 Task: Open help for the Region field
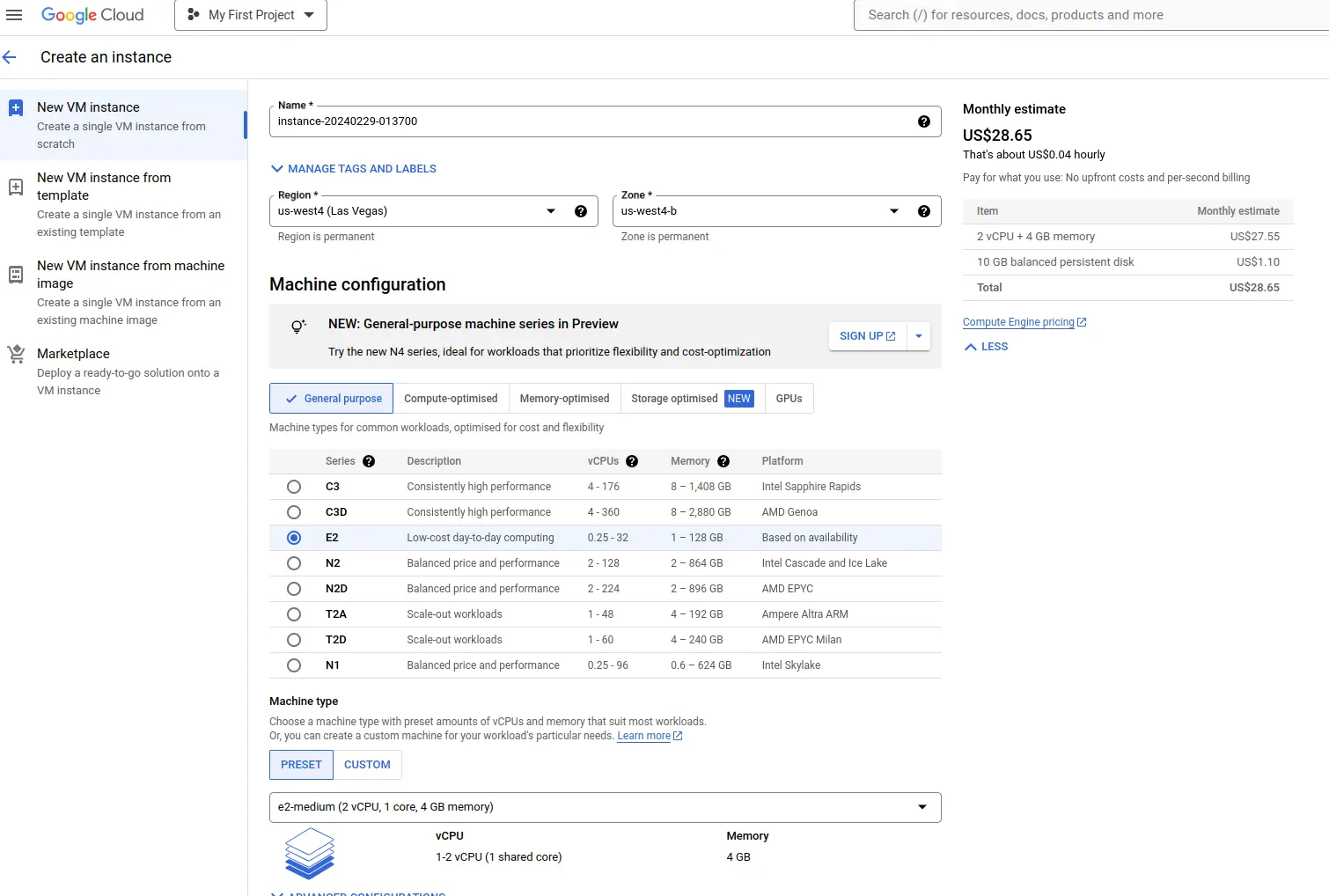pos(581,211)
